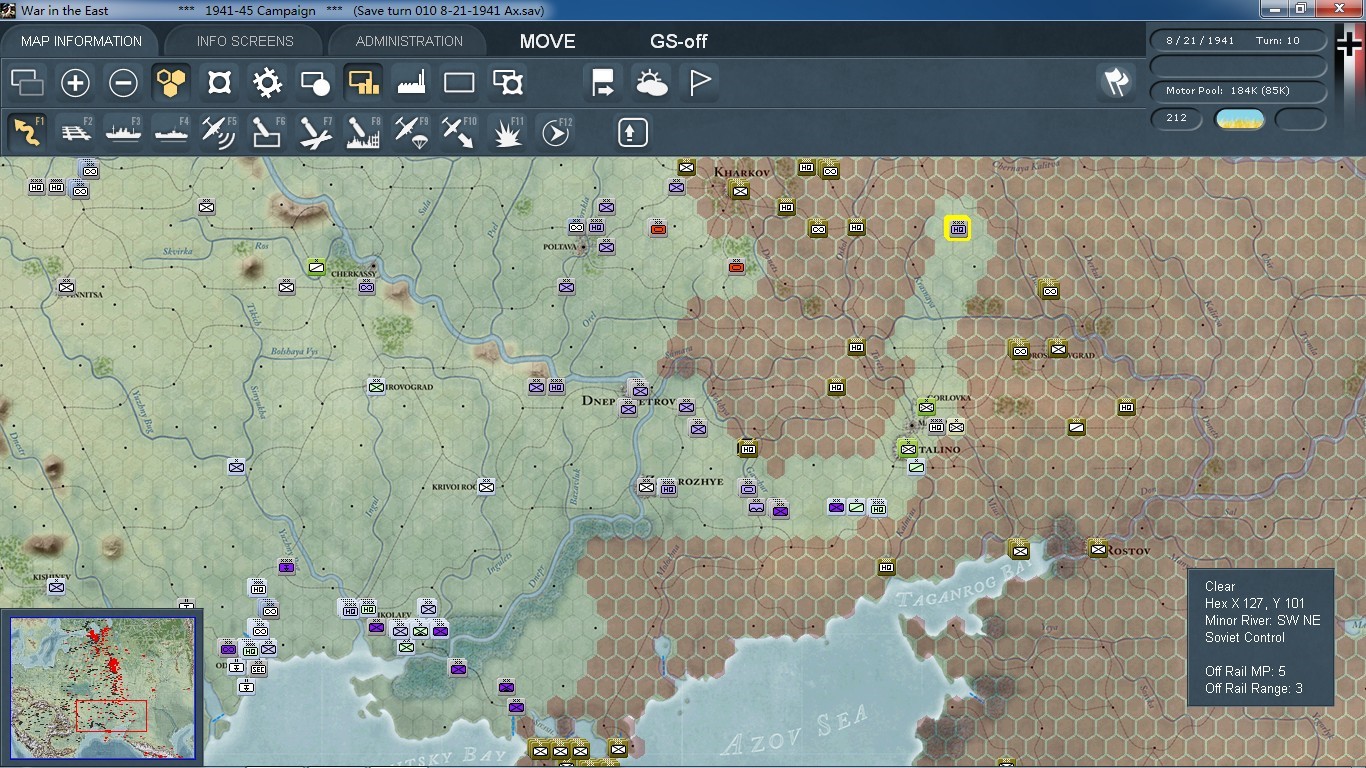
Task: Zoom in the map with plus icon
Action: pos(75,83)
